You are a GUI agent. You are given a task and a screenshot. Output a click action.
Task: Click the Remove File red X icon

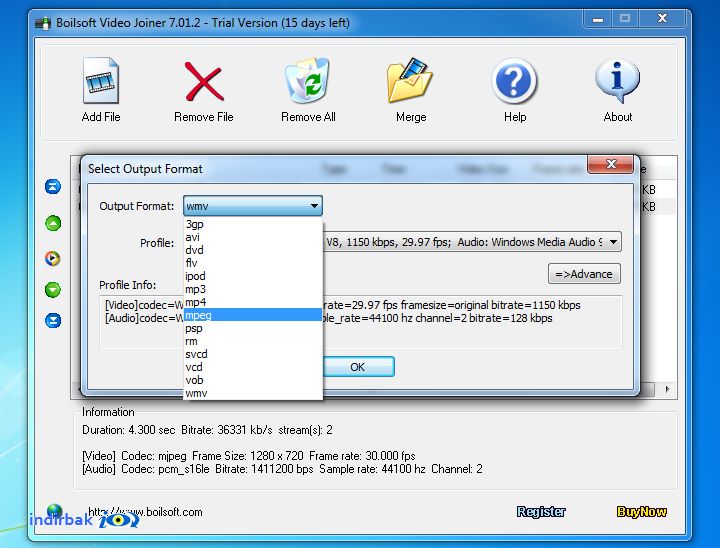coord(204,81)
